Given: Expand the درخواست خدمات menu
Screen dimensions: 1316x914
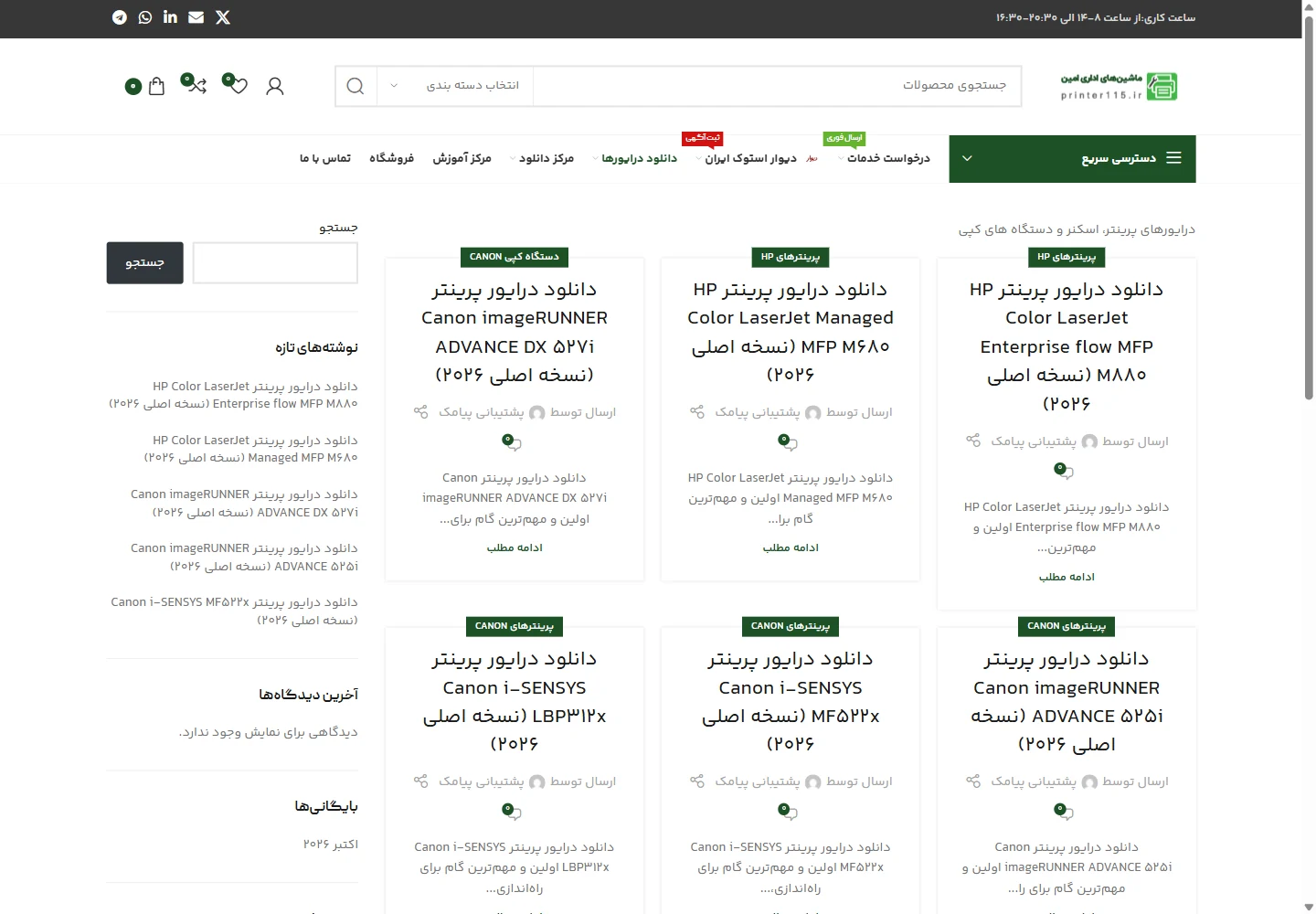Looking at the screenshot, I should [x=884, y=159].
